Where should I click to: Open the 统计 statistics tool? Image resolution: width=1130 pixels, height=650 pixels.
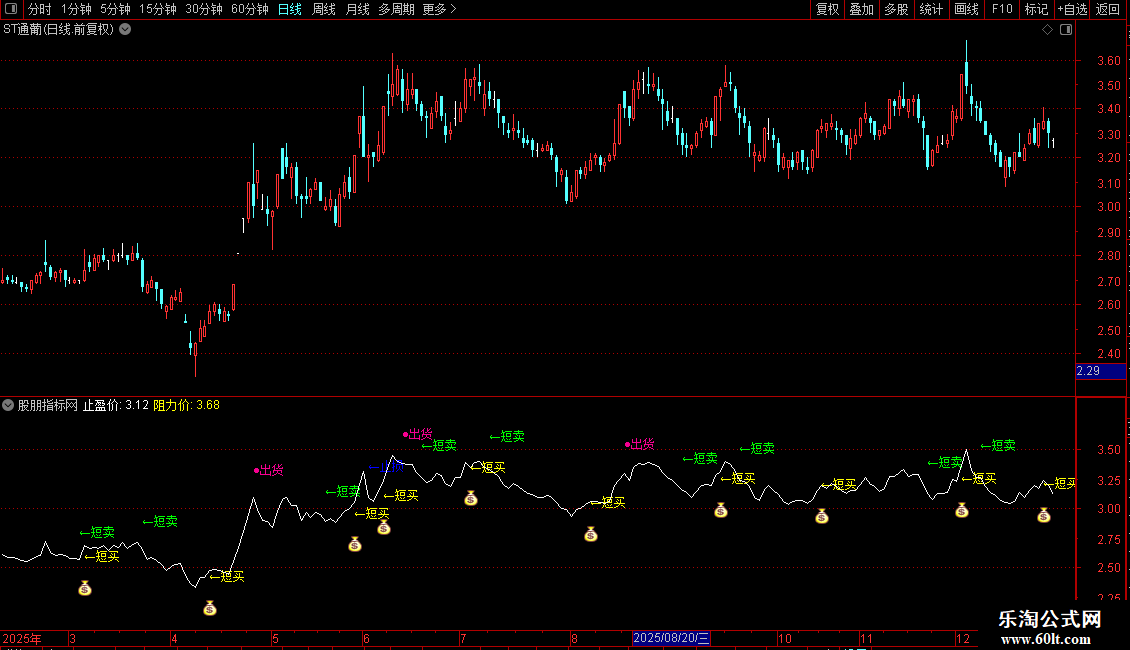click(931, 9)
